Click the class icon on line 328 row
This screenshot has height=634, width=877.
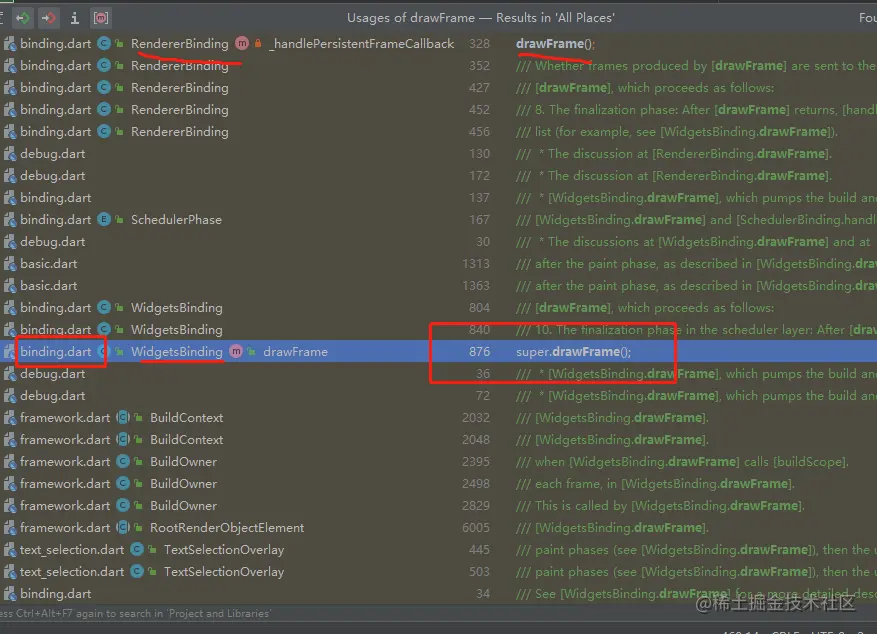[104, 44]
